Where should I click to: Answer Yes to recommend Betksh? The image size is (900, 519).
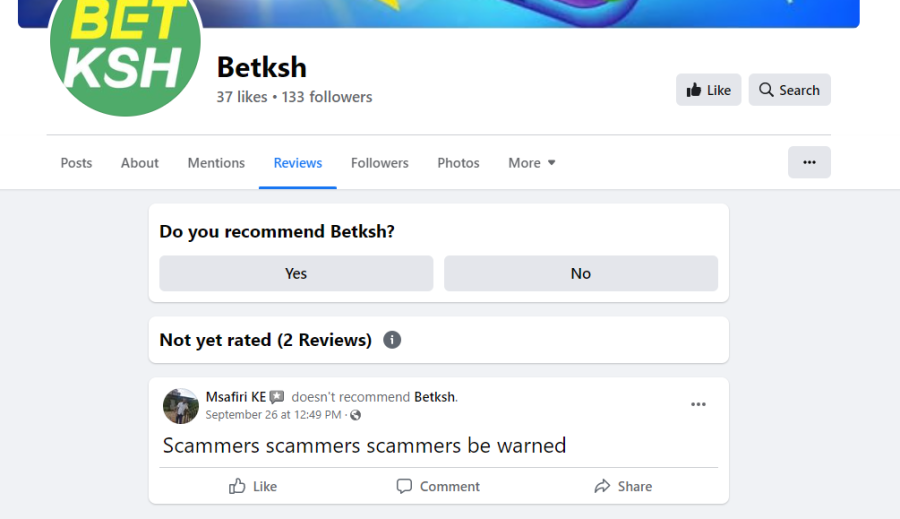[296, 273]
